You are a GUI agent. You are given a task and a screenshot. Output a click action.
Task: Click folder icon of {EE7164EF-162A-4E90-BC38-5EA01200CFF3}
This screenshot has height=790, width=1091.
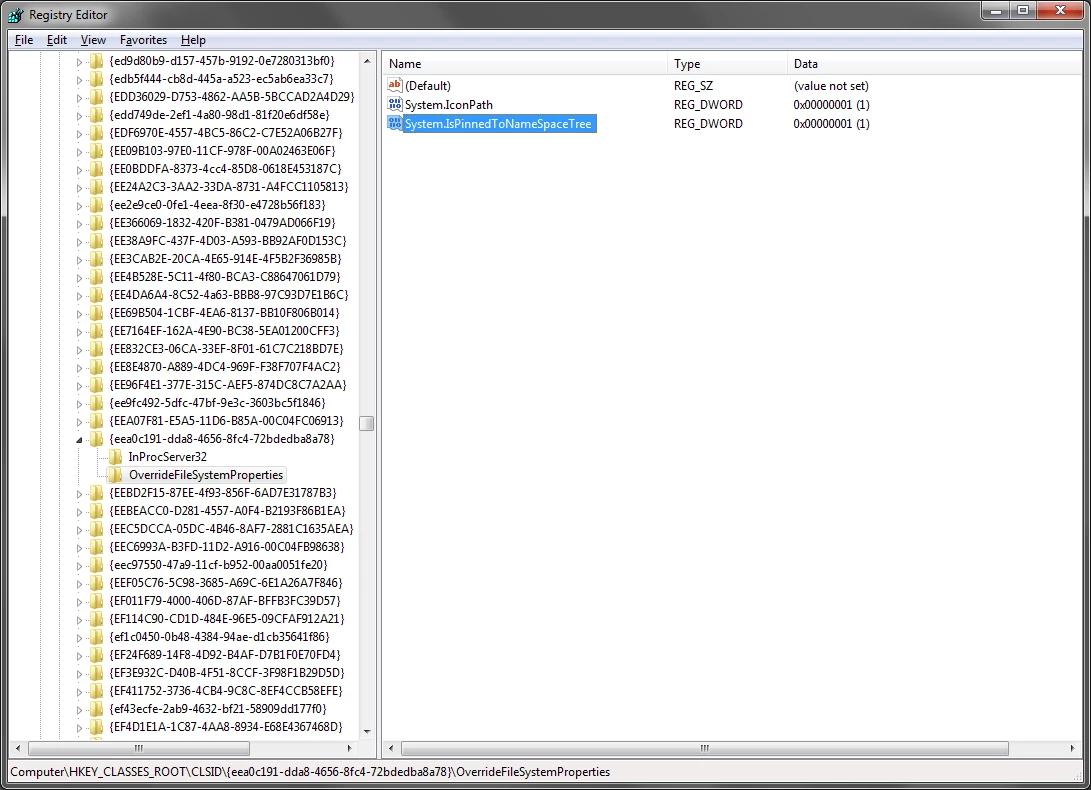pyautogui.click(x=97, y=331)
